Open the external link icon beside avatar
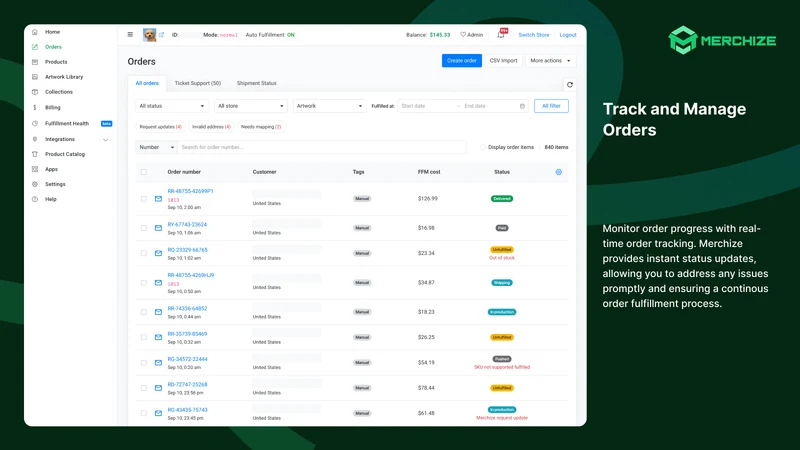The height and width of the screenshot is (450, 800). 161,35
